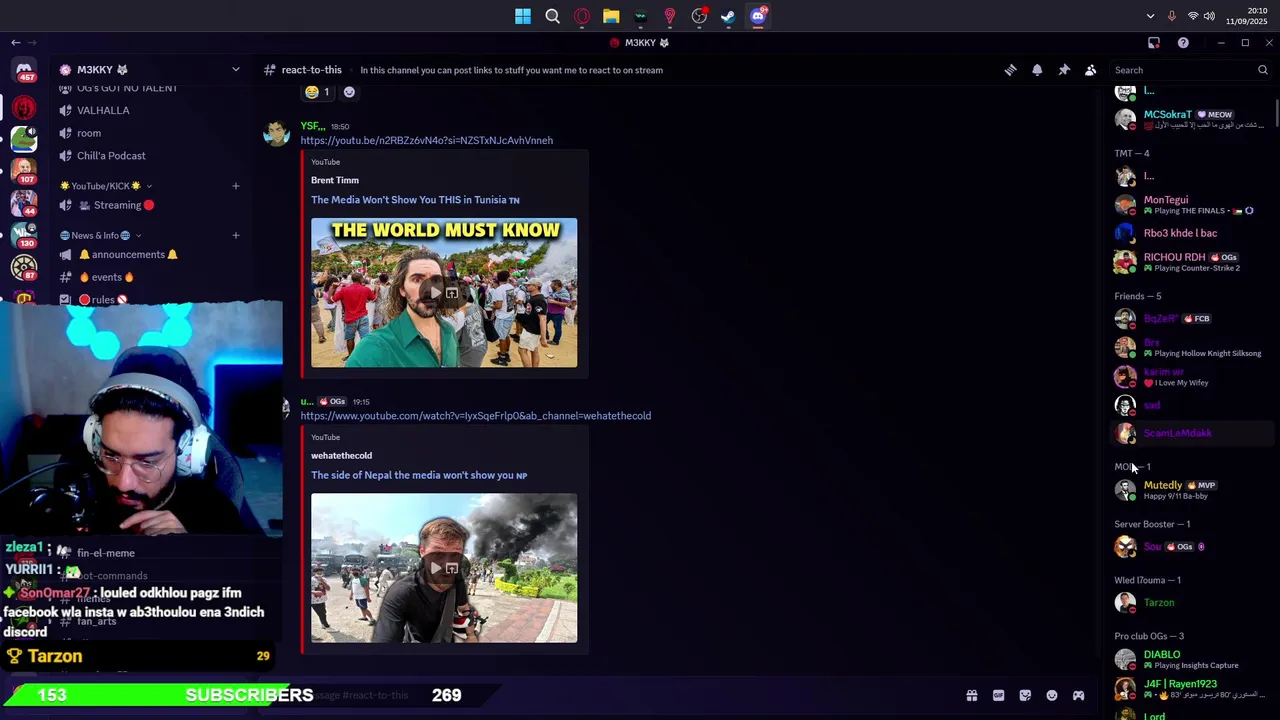Open the Discord inbox icon
Viewport: 1280px width, 720px height.
coord(1154,43)
